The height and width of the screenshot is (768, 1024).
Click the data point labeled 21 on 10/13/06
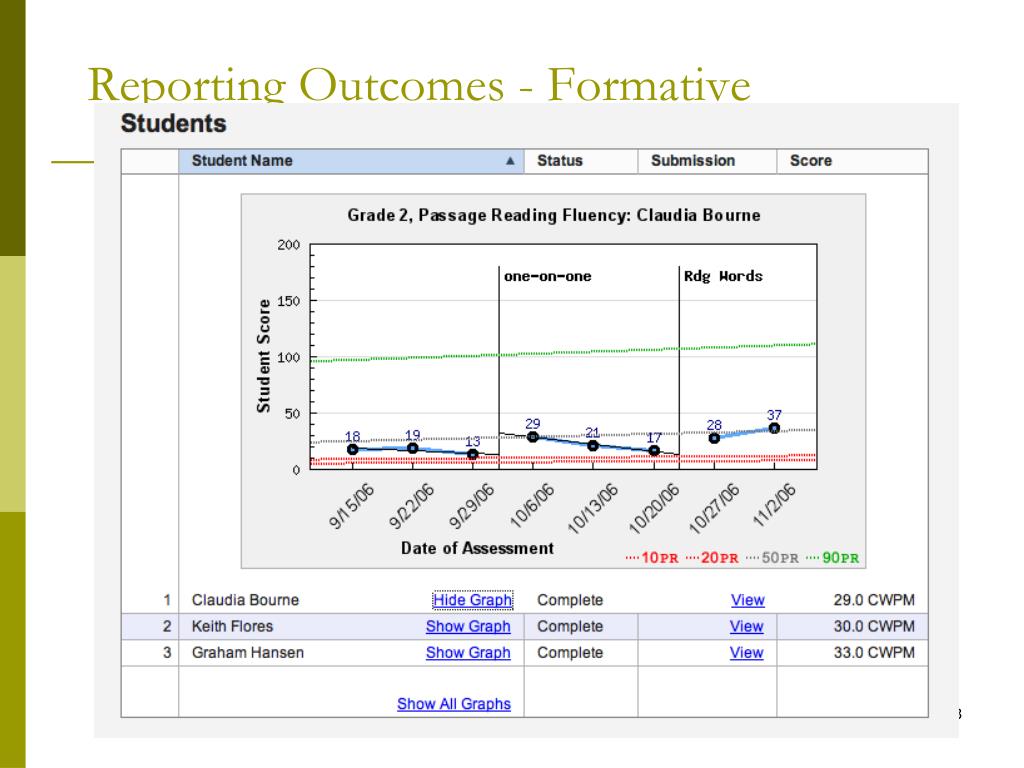(x=593, y=445)
